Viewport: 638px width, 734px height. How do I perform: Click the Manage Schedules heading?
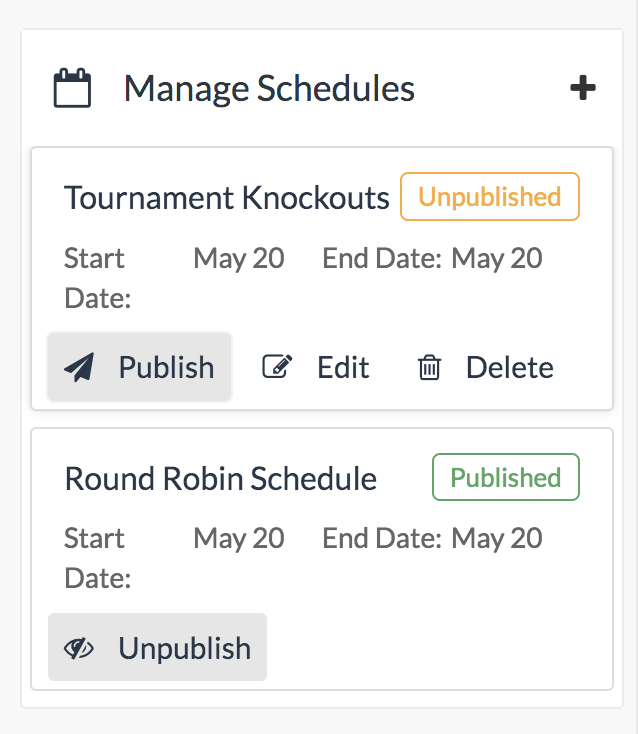pyautogui.click(x=269, y=88)
